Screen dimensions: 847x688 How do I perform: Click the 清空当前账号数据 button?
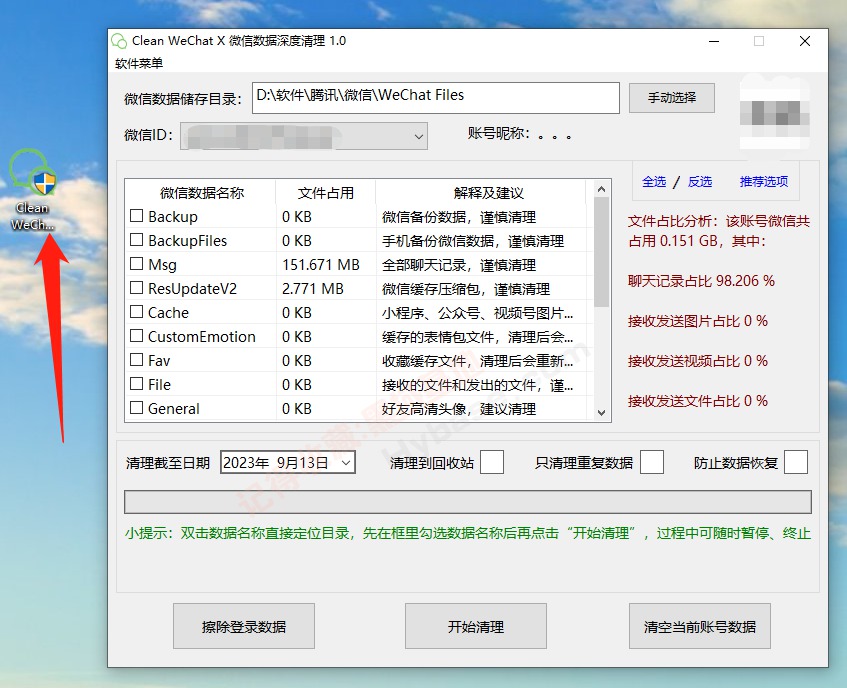click(x=700, y=626)
